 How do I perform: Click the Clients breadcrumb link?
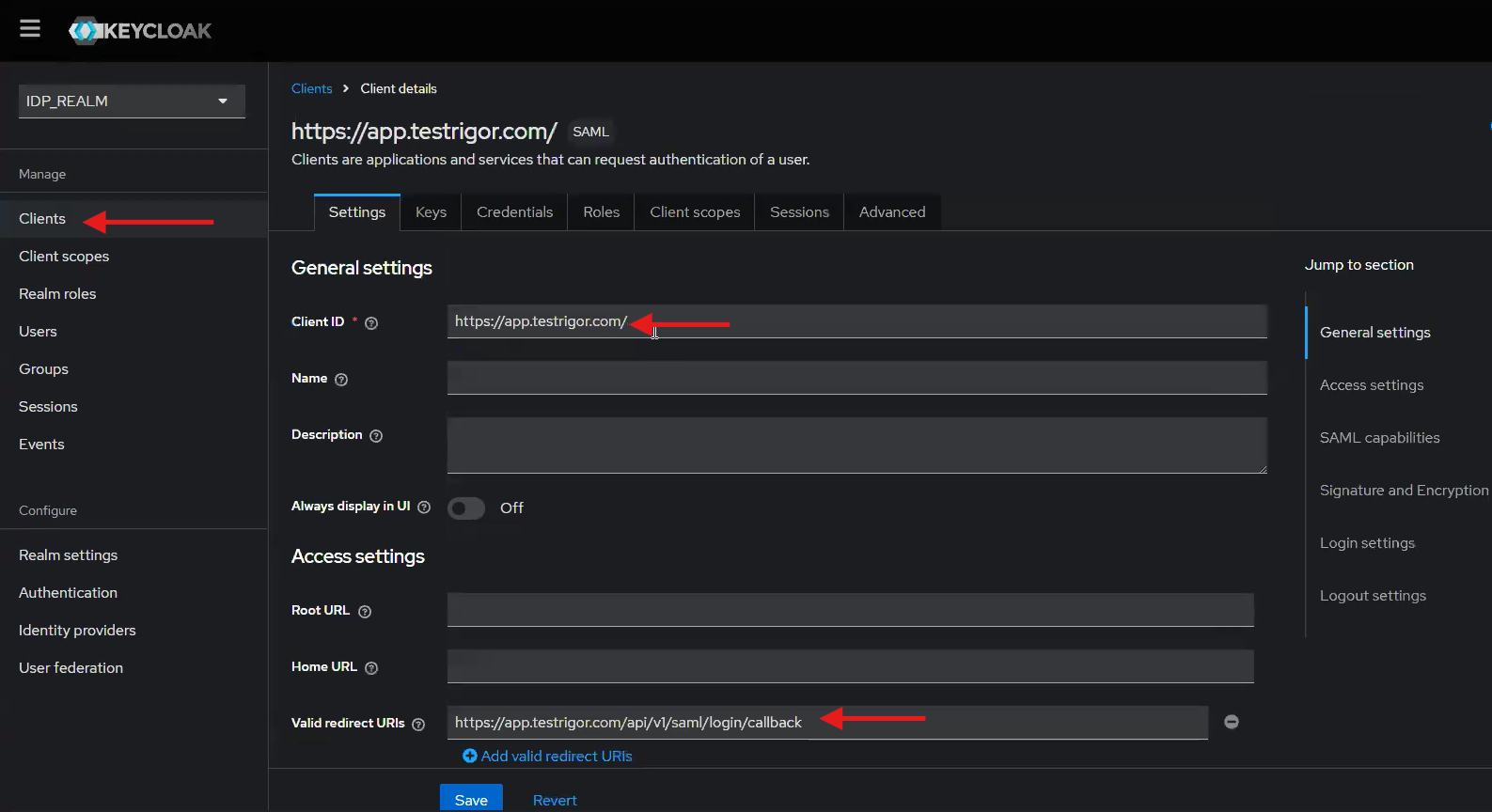tap(311, 88)
